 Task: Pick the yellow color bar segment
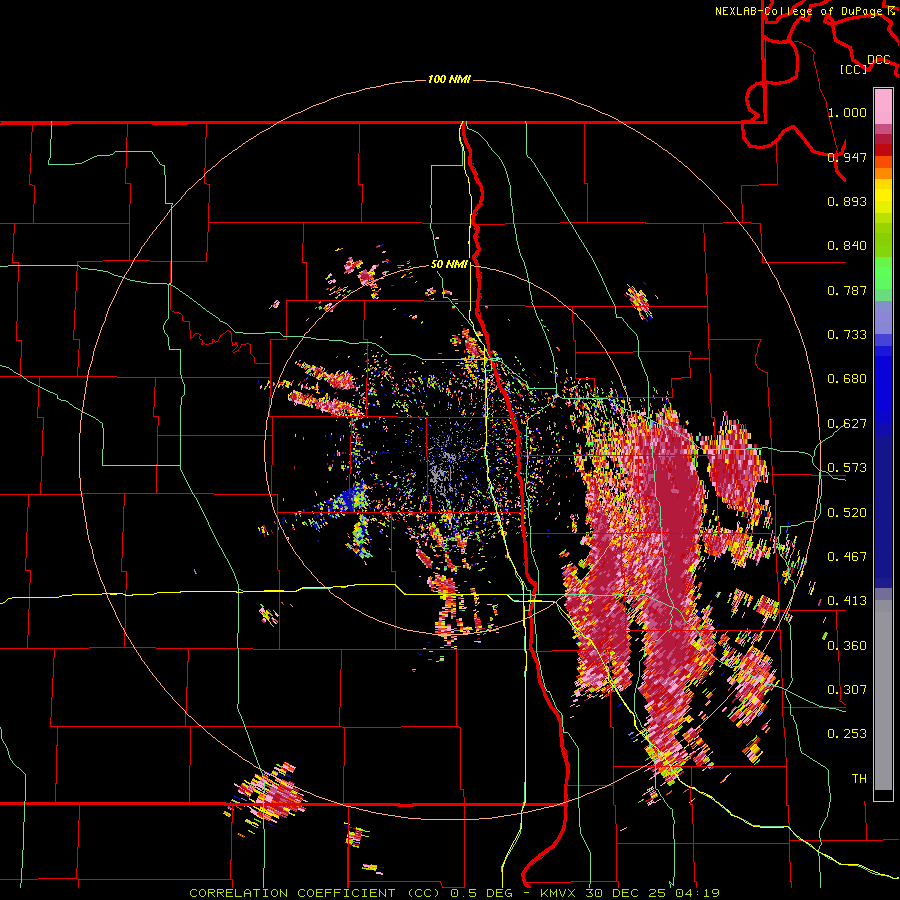pos(883,197)
